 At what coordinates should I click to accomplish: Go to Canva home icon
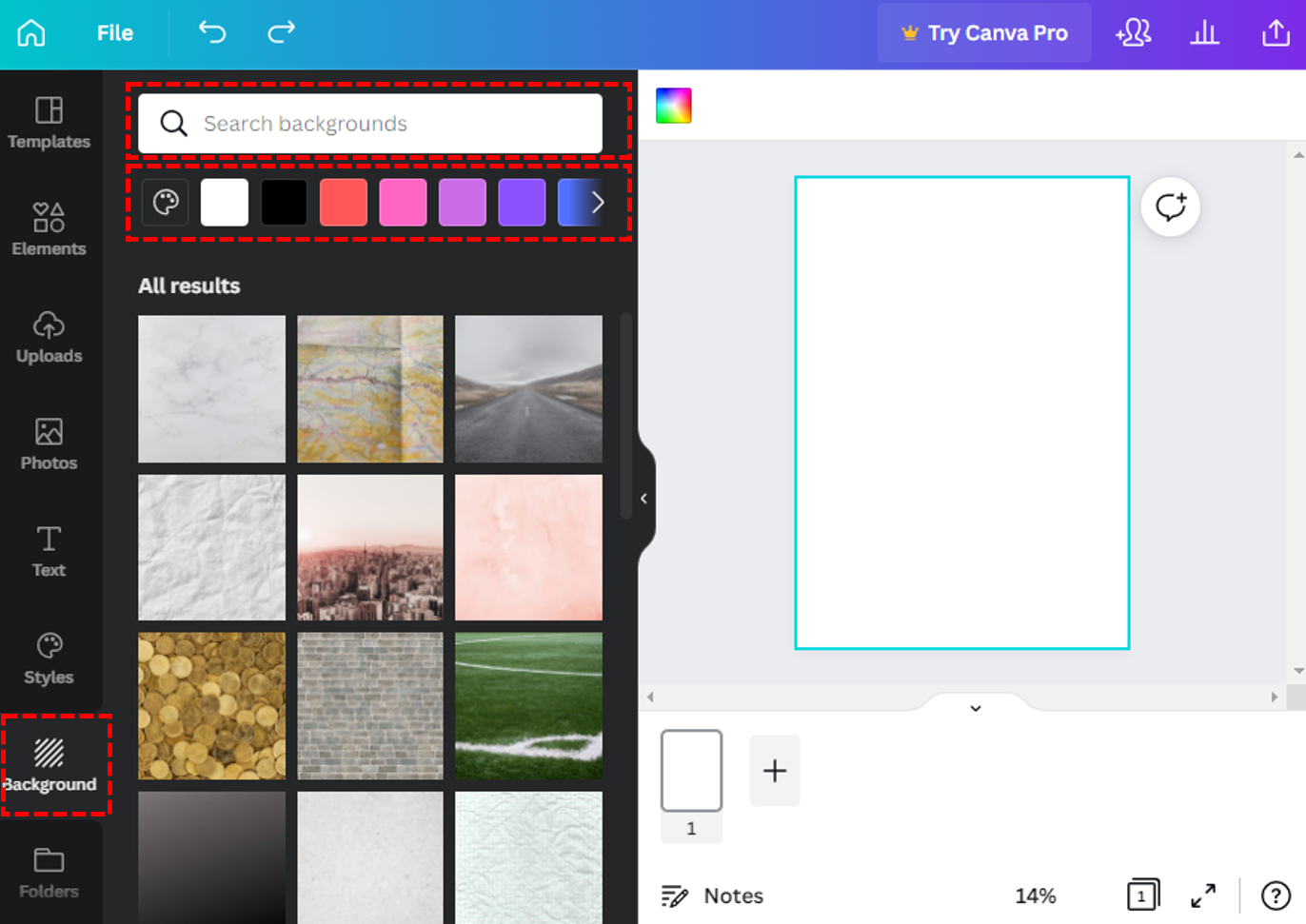(x=31, y=33)
